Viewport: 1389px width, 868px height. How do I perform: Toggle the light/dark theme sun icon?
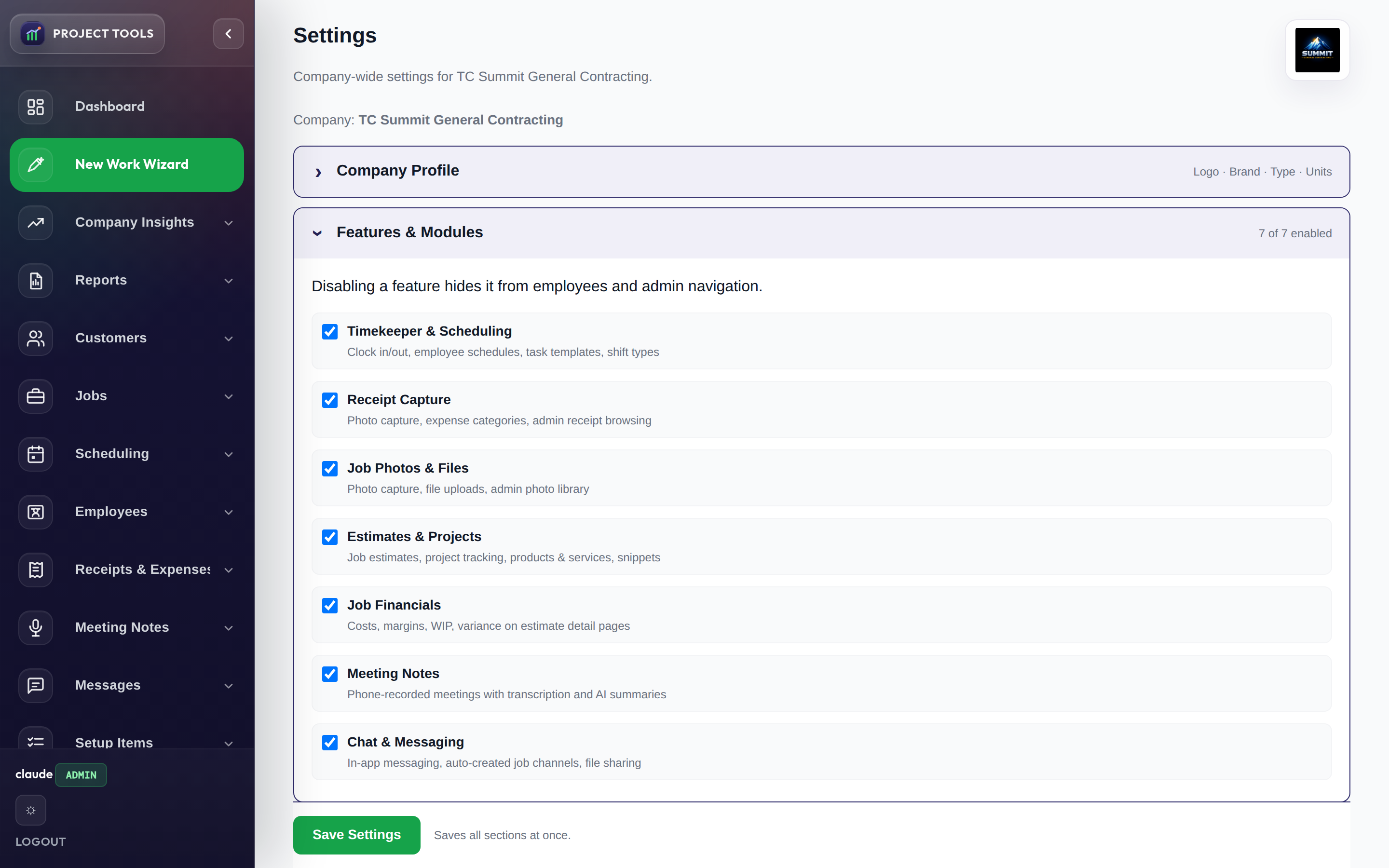(x=31, y=810)
